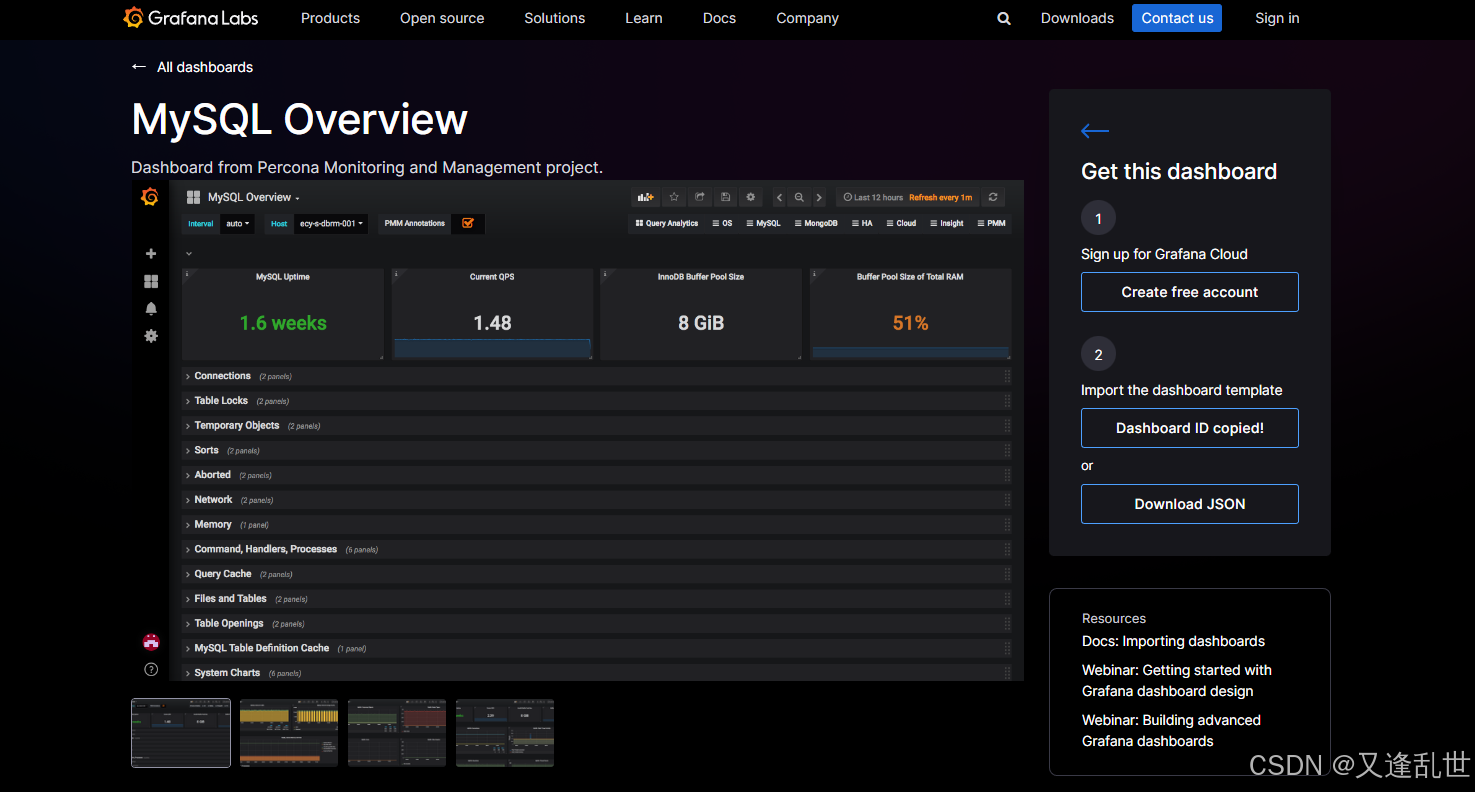Click the Add panel chart icon

(x=645, y=197)
